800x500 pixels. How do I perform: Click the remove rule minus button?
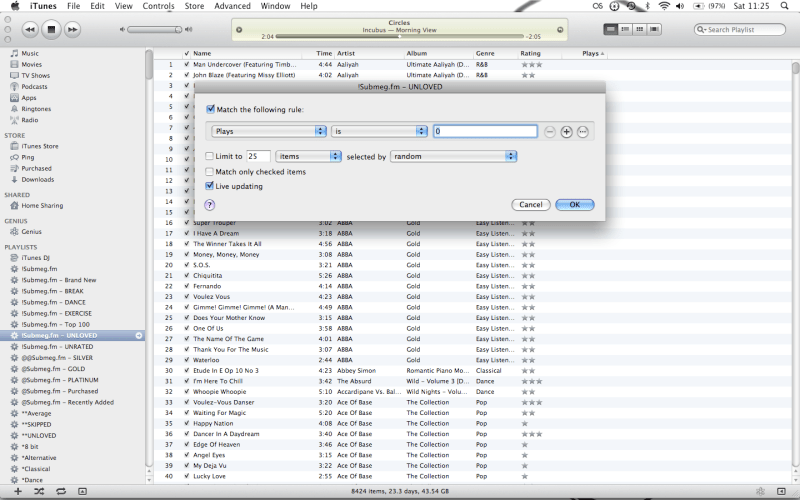pyautogui.click(x=550, y=131)
